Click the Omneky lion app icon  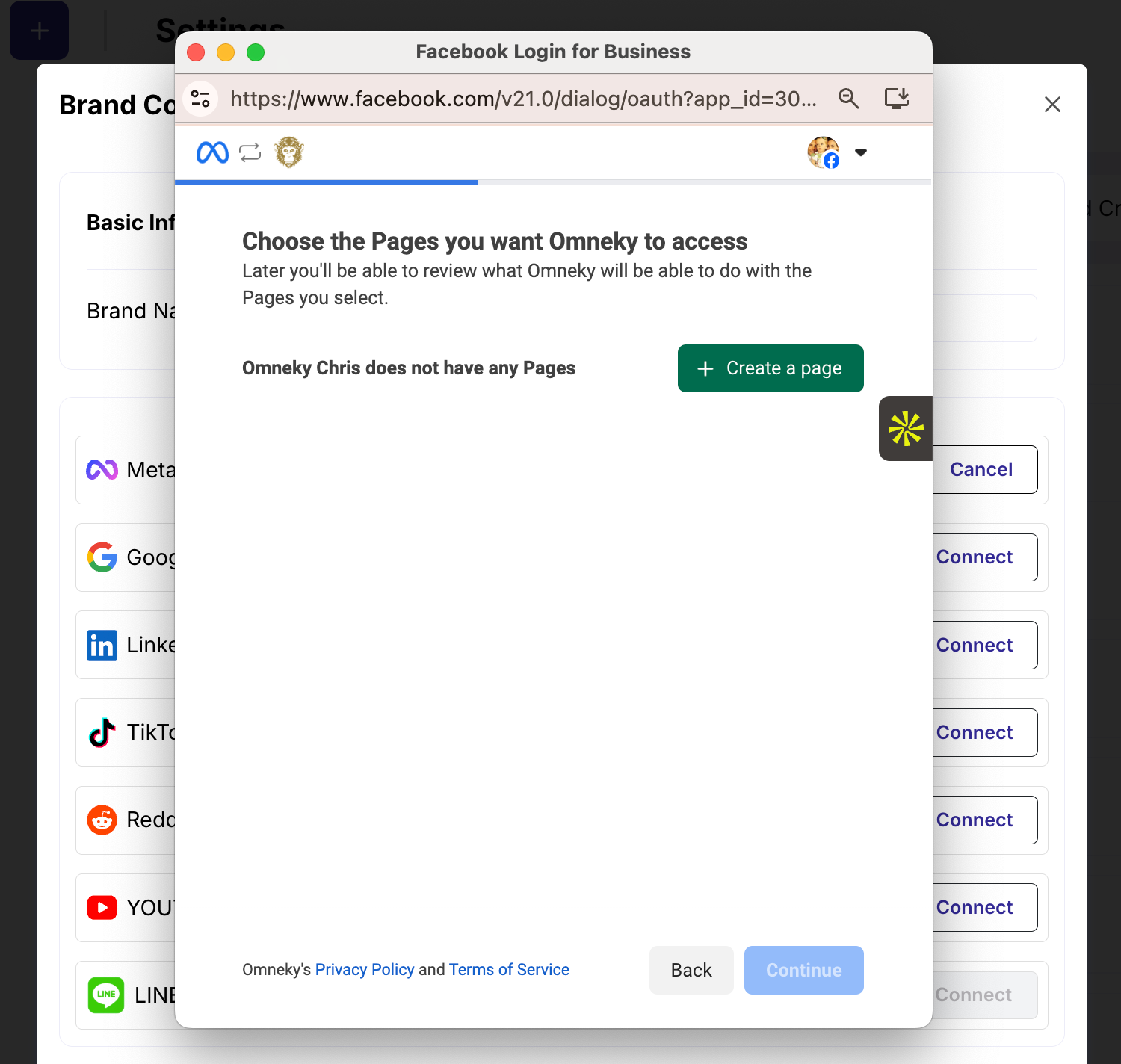click(289, 152)
